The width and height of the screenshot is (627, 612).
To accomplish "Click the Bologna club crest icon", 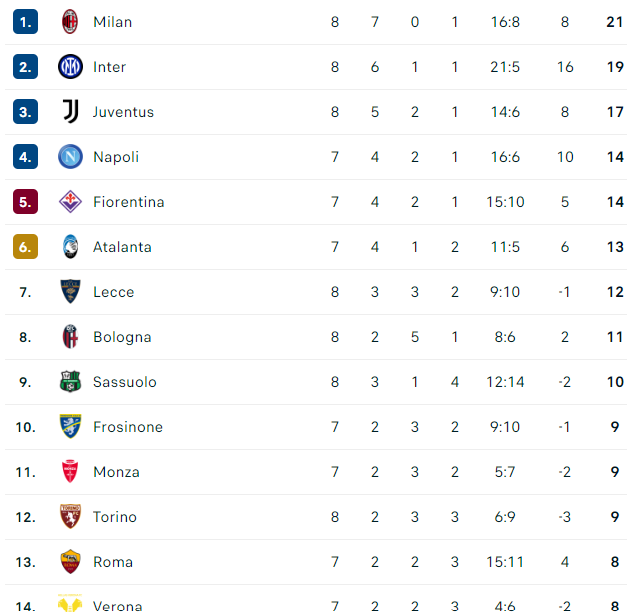I will (x=70, y=337).
